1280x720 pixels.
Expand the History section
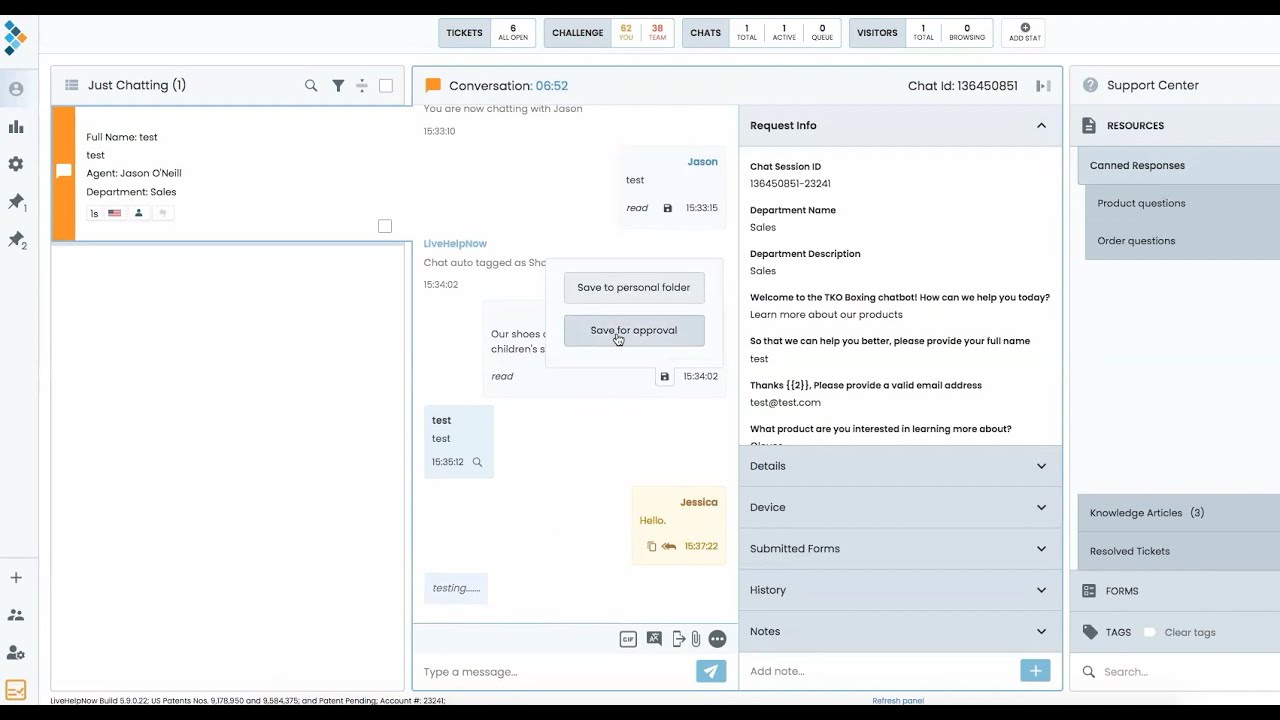tap(900, 590)
